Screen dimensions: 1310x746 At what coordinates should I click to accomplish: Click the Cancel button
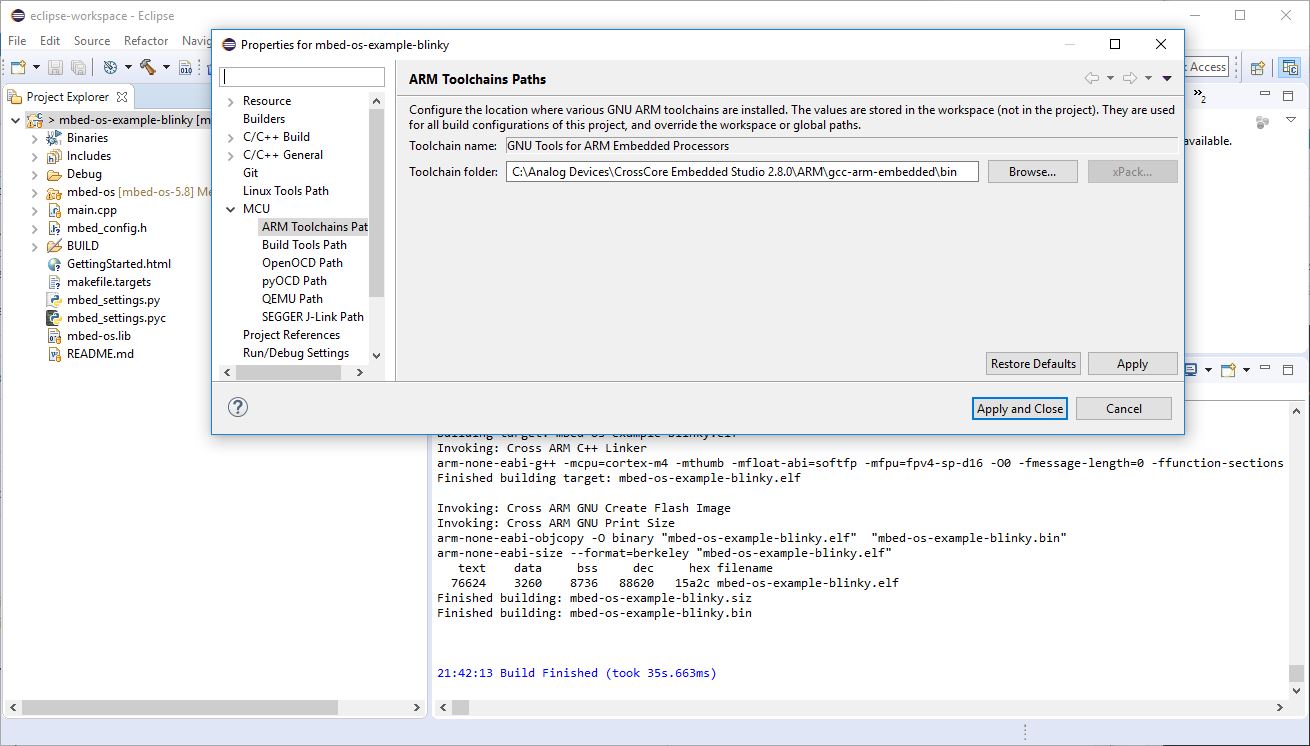1124,408
